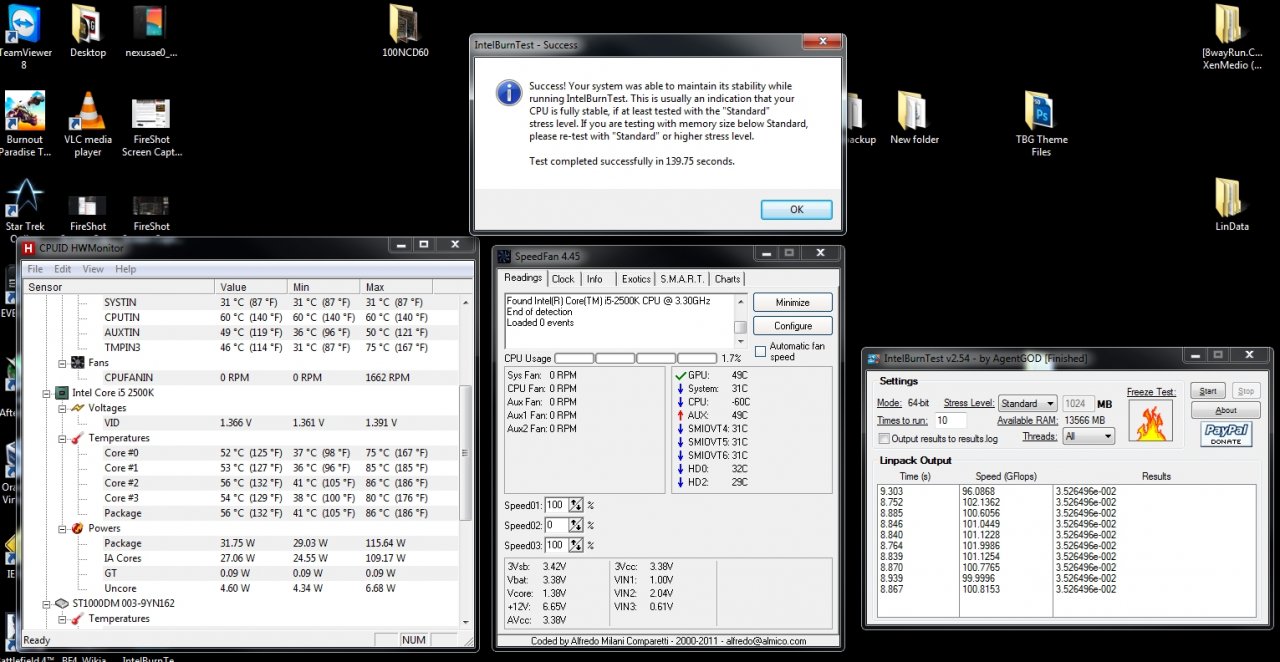Enable Output results to results.log
Screen dimensions: 1280x662
pos(883,439)
